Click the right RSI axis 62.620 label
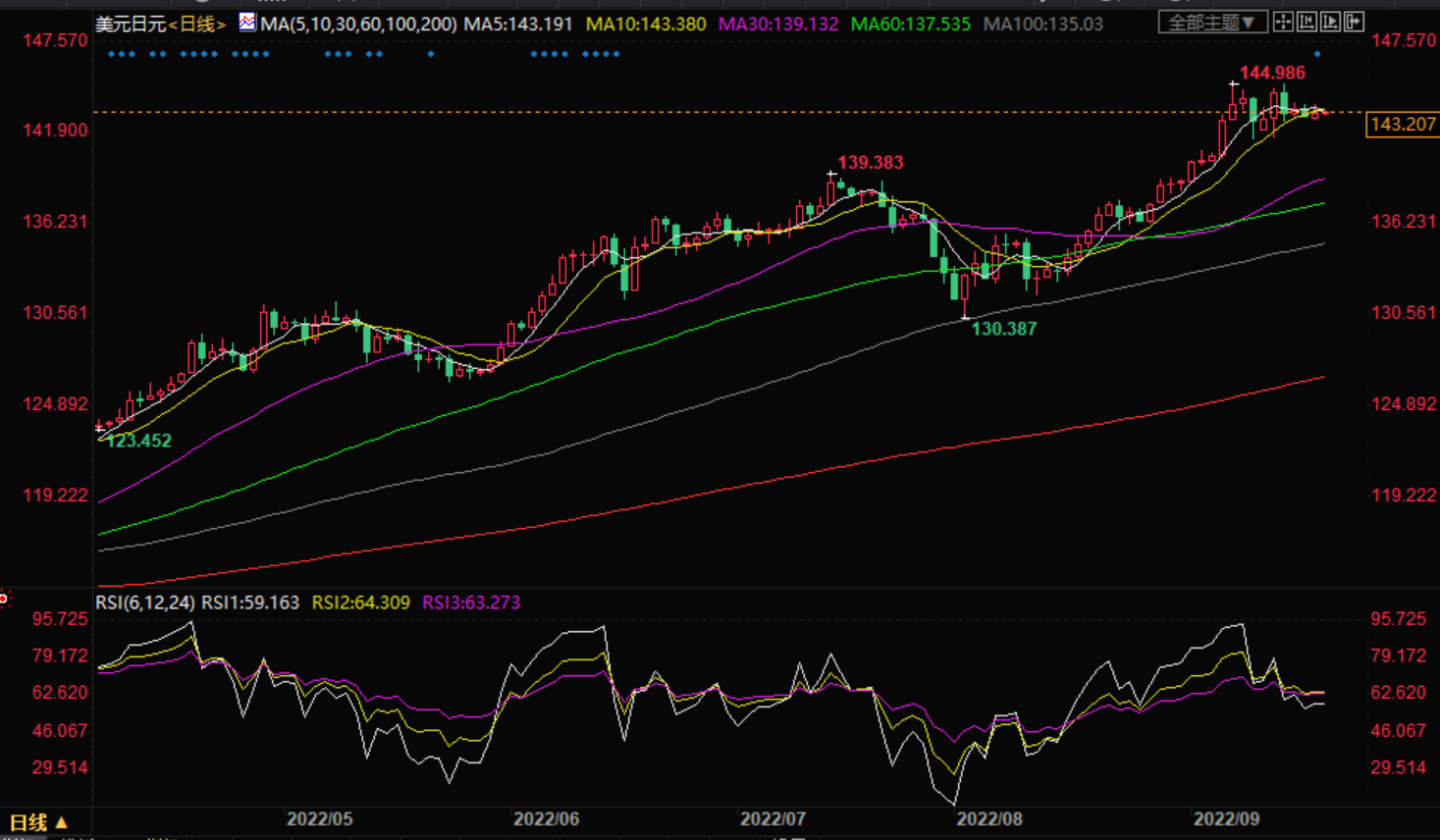The image size is (1440, 840). tap(1399, 693)
